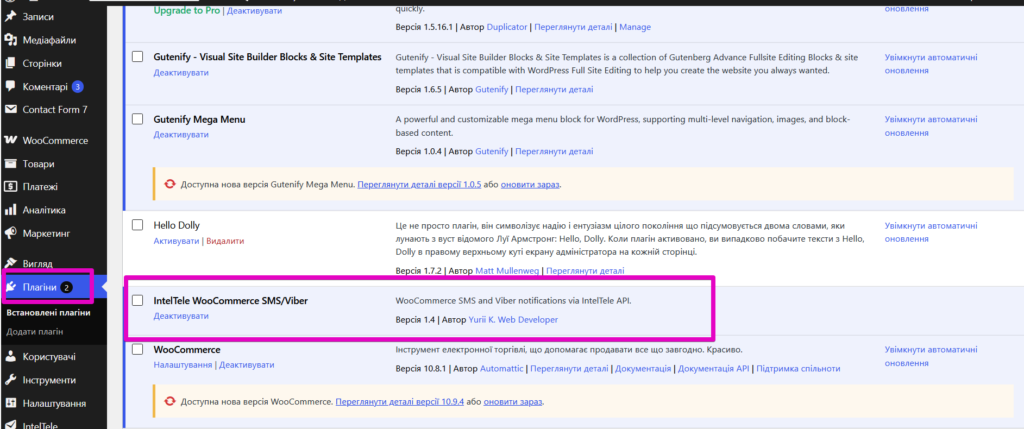1024x429 pixels.
Task: Activate the Hello Dolly plugin
Action: click(176, 240)
